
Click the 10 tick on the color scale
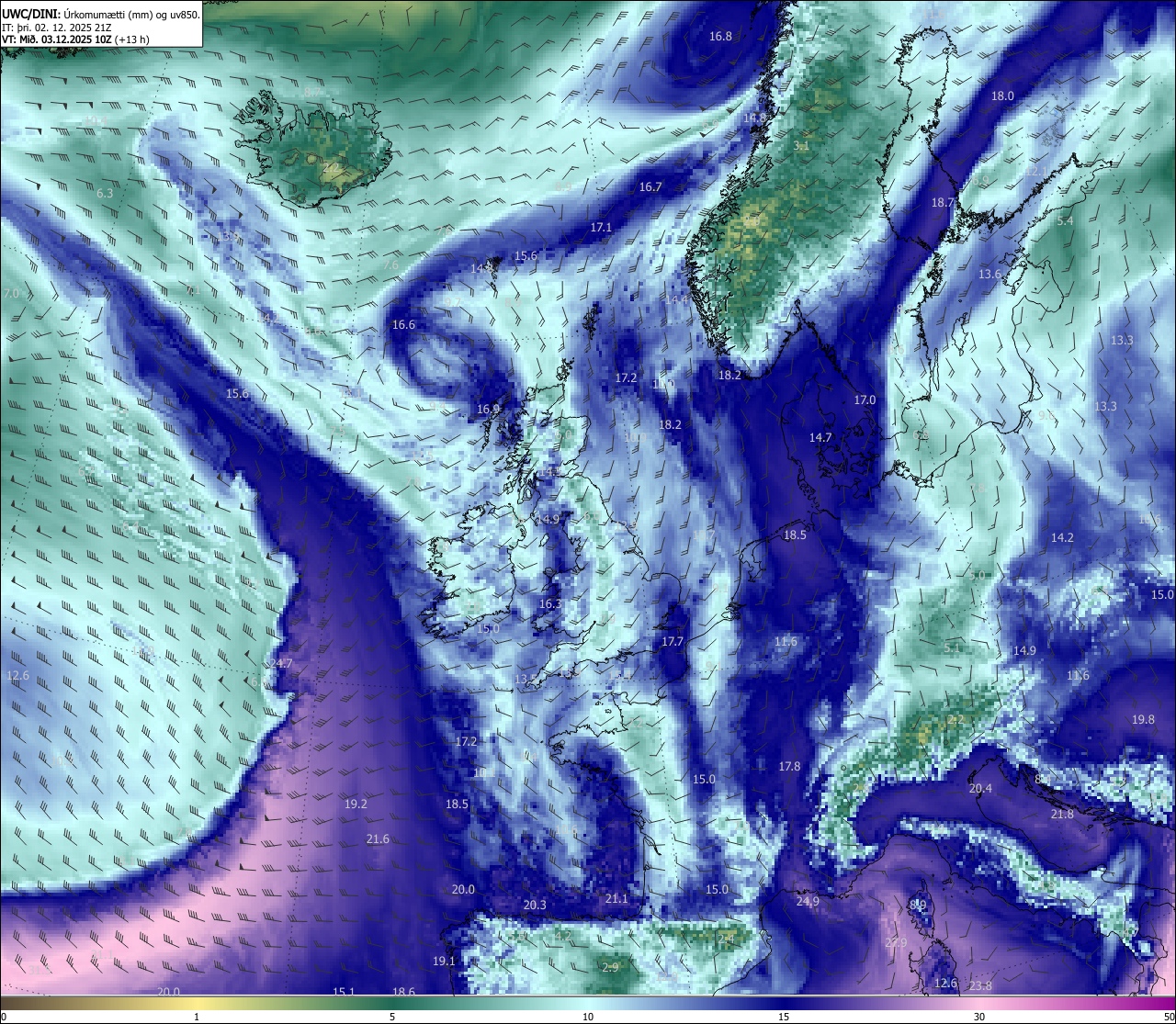click(x=588, y=1017)
